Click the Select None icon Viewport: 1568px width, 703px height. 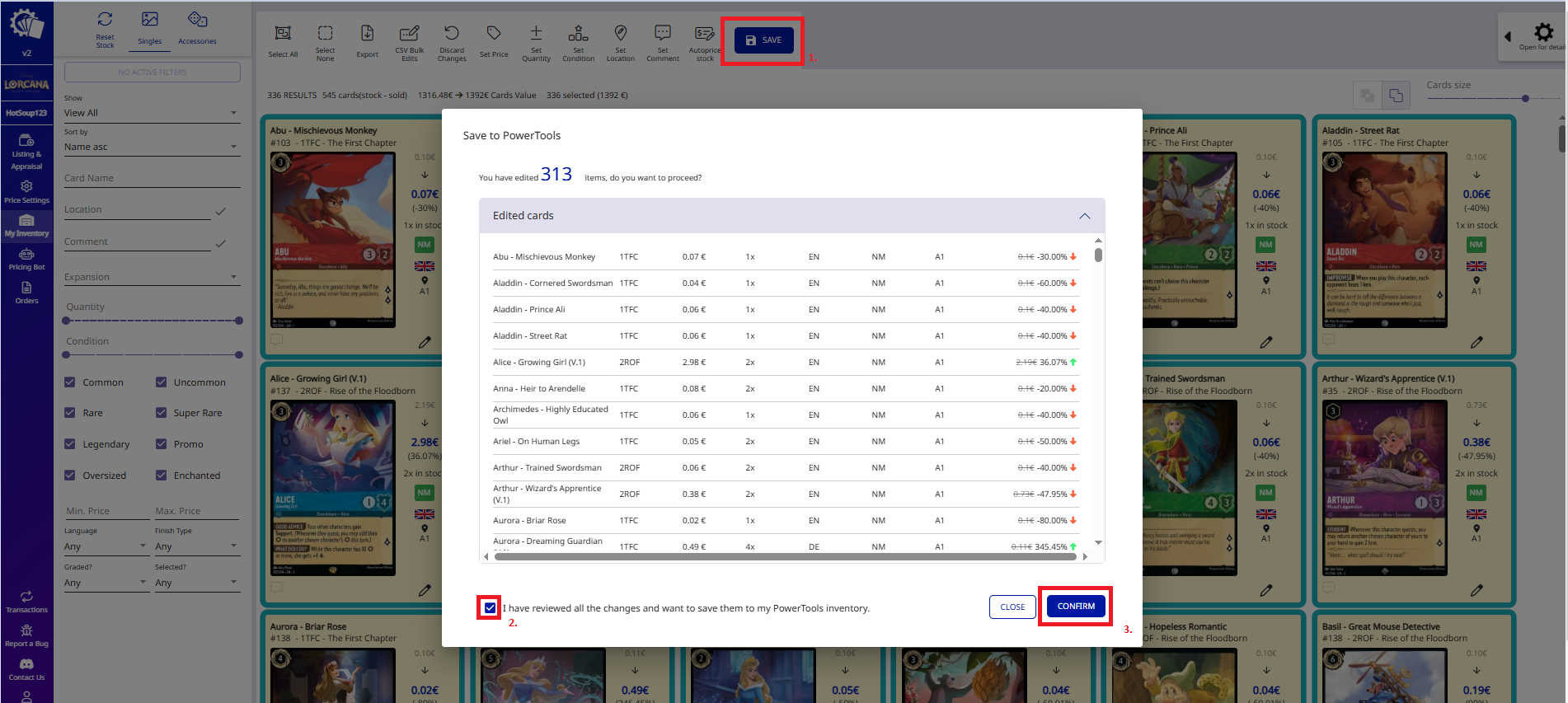(326, 33)
